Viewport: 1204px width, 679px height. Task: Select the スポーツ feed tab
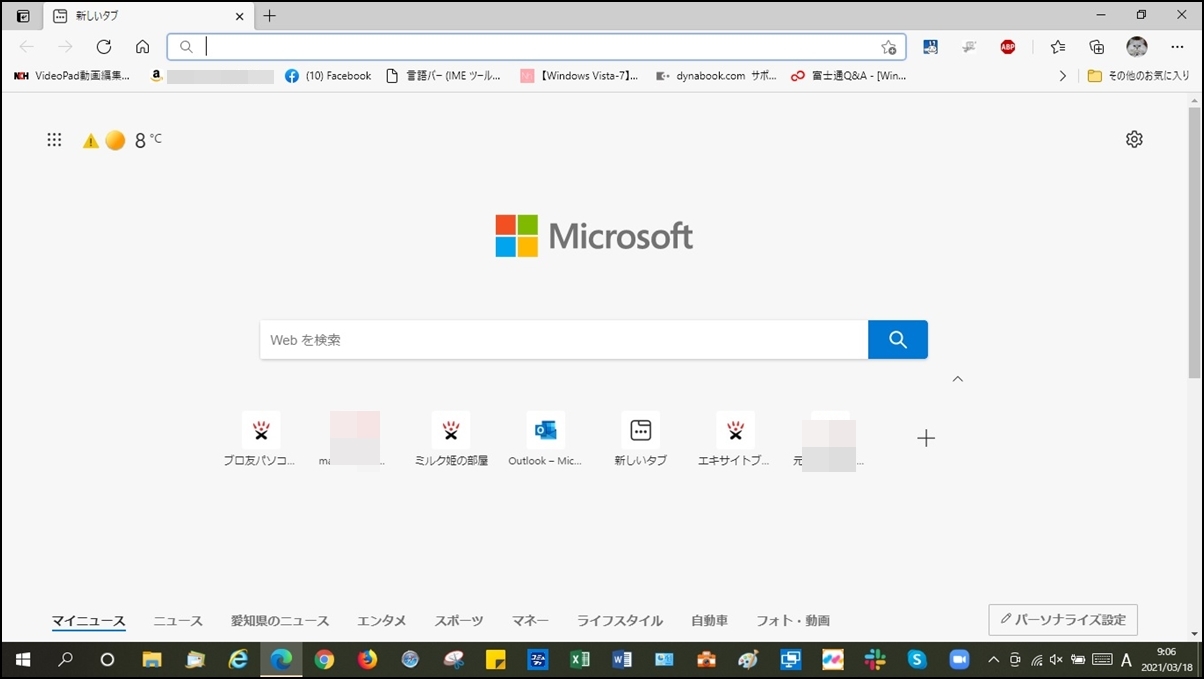(459, 621)
